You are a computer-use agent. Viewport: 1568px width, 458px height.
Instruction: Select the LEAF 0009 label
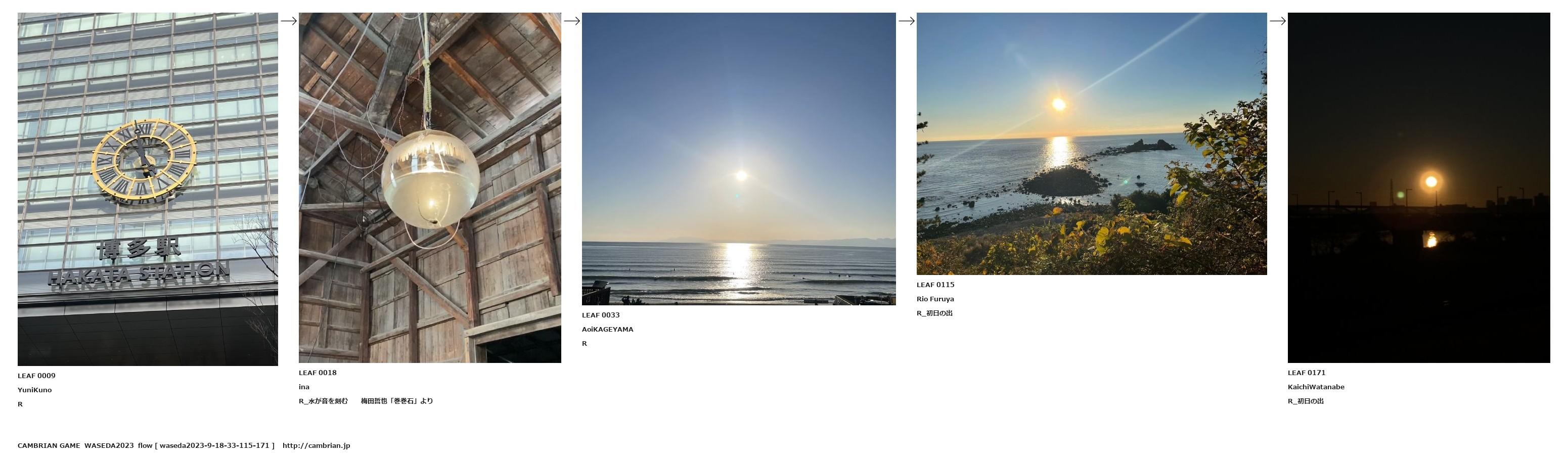pos(36,376)
